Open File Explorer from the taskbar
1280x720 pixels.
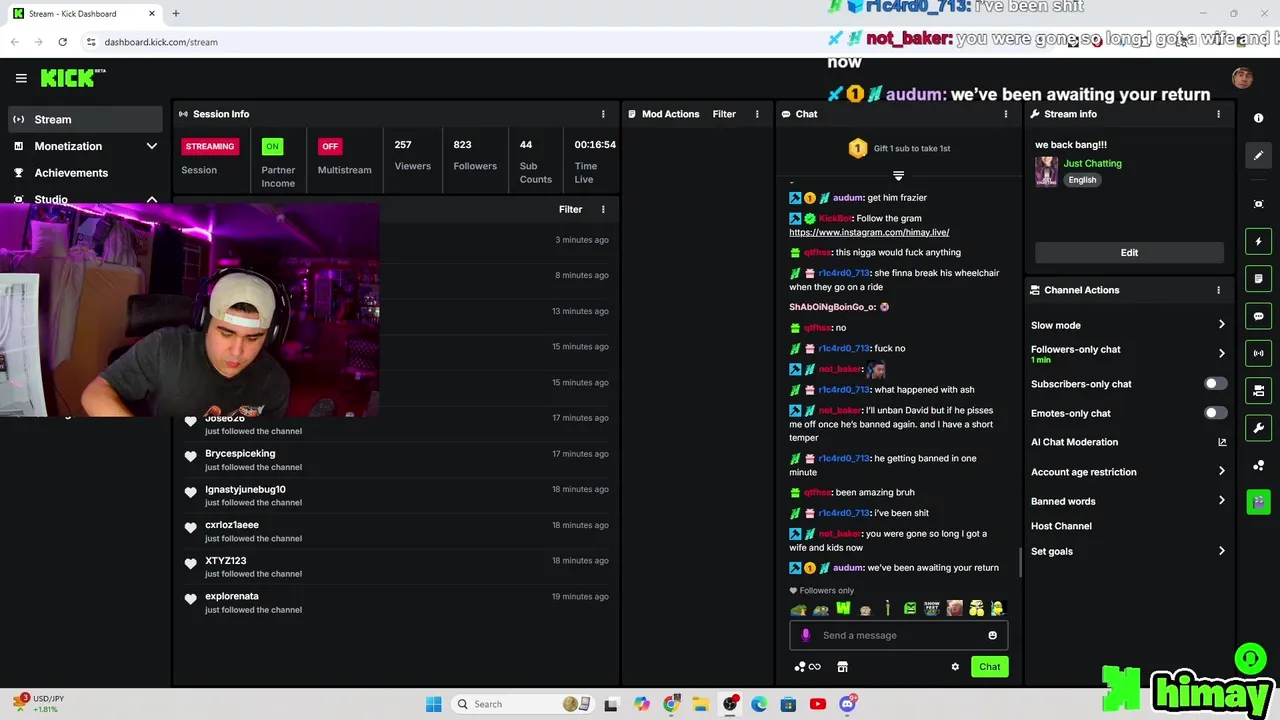(700, 704)
